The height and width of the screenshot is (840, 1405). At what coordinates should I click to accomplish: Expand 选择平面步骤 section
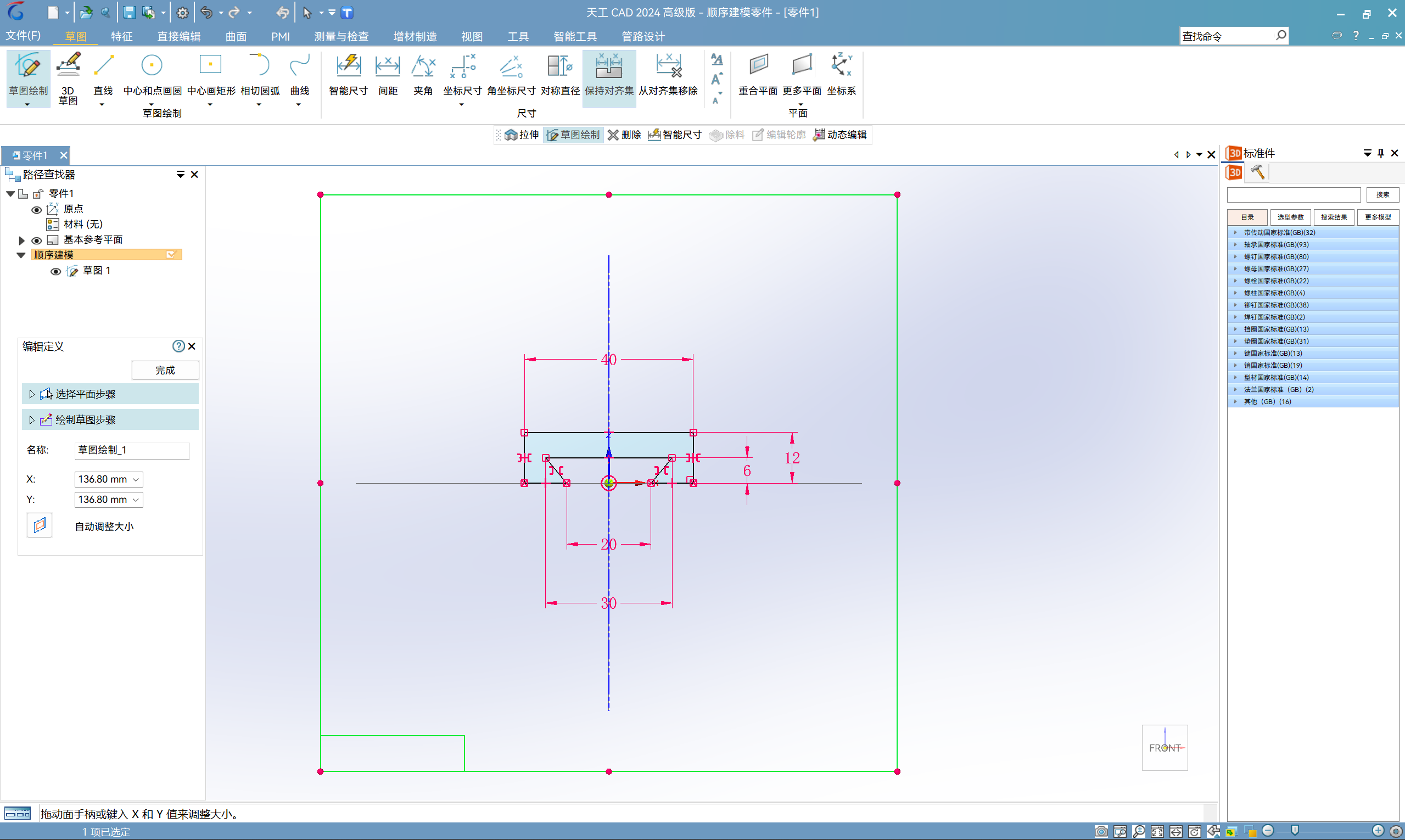pyautogui.click(x=31, y=394)
